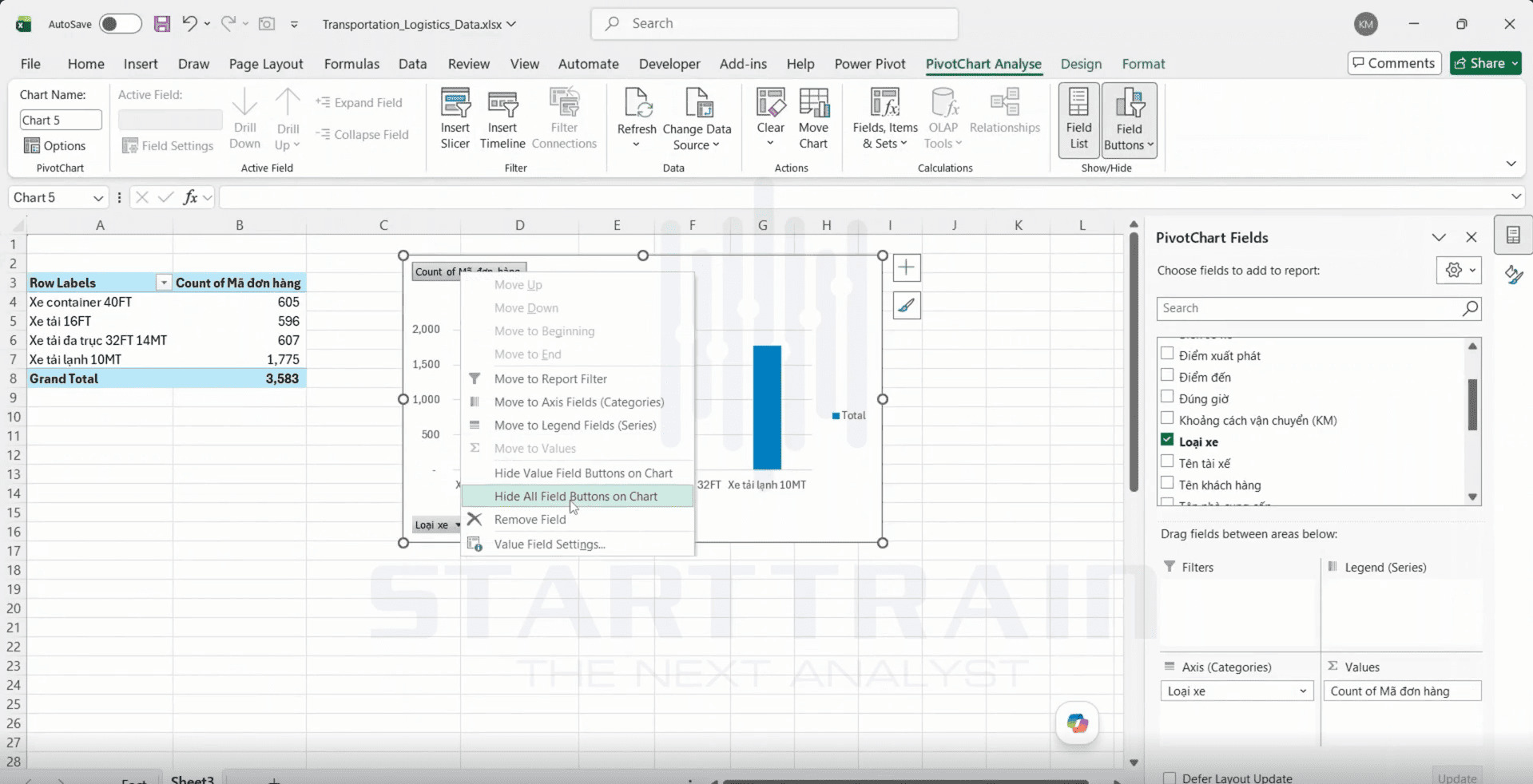The image size is (1533, 784).
Task: Open the Comments button
Action: click(x=1394, y=63)
